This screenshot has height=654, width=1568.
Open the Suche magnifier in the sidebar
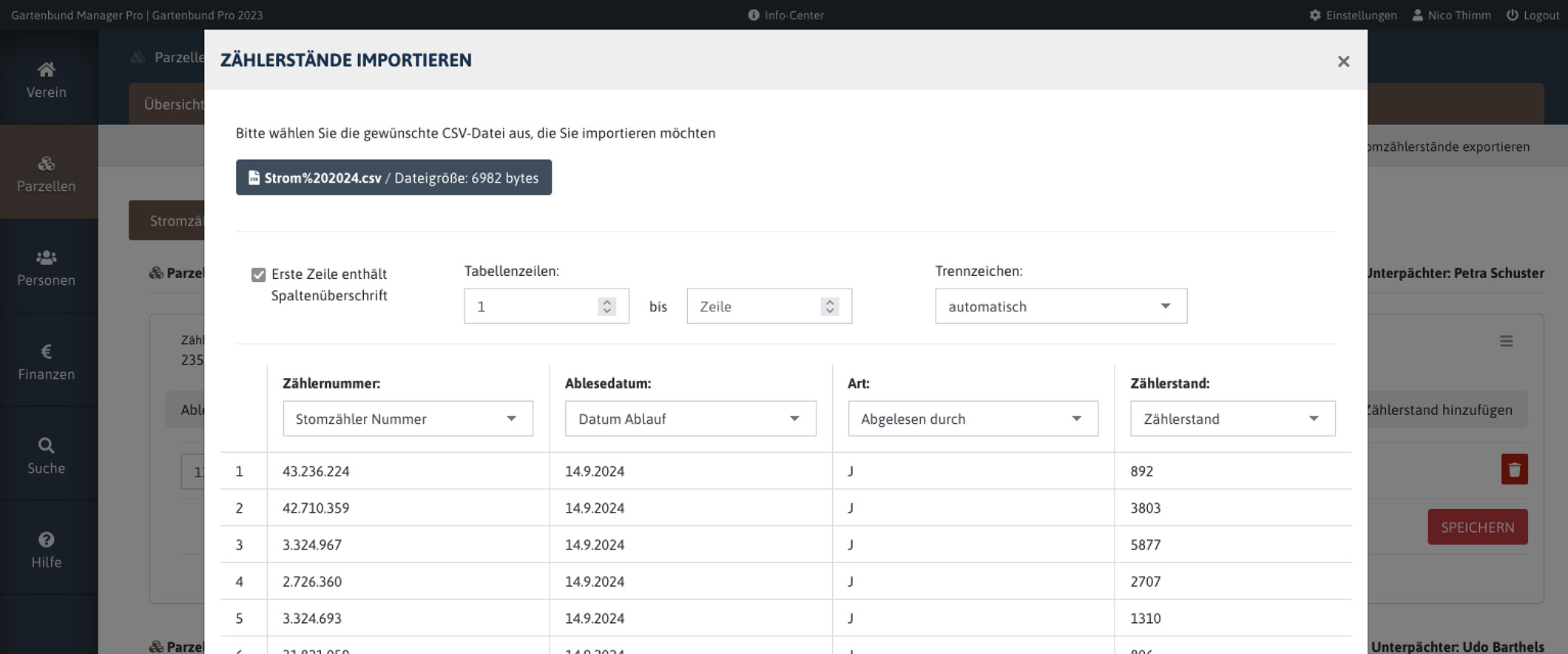click(x=47, y=455)
